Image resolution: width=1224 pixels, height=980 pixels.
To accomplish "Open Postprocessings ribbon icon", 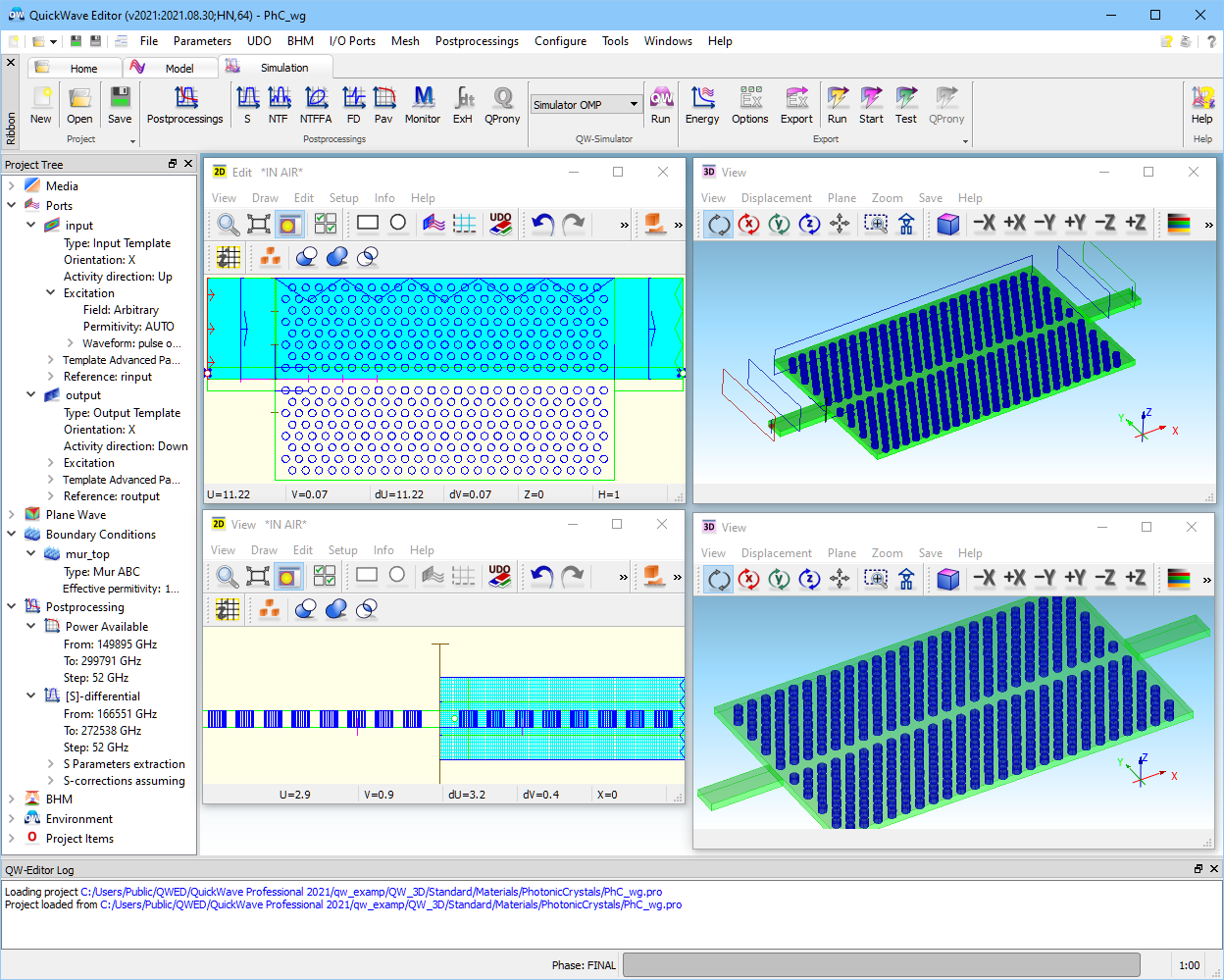I will tap(185, 105).
